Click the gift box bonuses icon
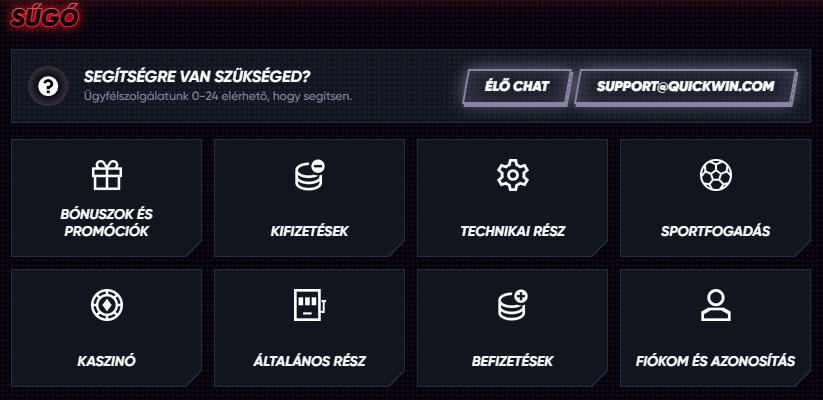Screen dimensions: 823x400 [106, 176]
